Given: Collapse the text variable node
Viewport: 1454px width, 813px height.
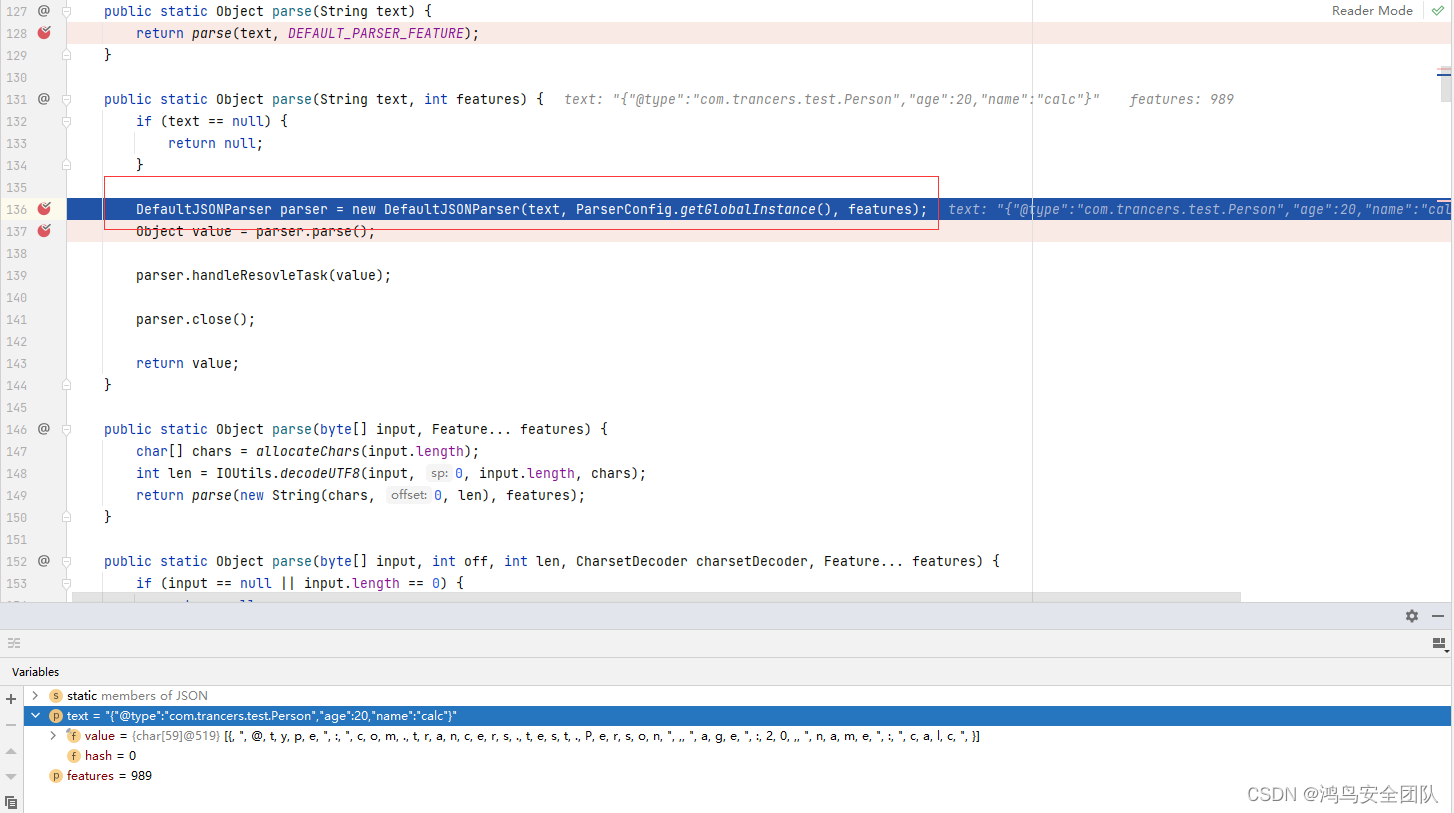Looking at the screenshot, I should point(36,716).
